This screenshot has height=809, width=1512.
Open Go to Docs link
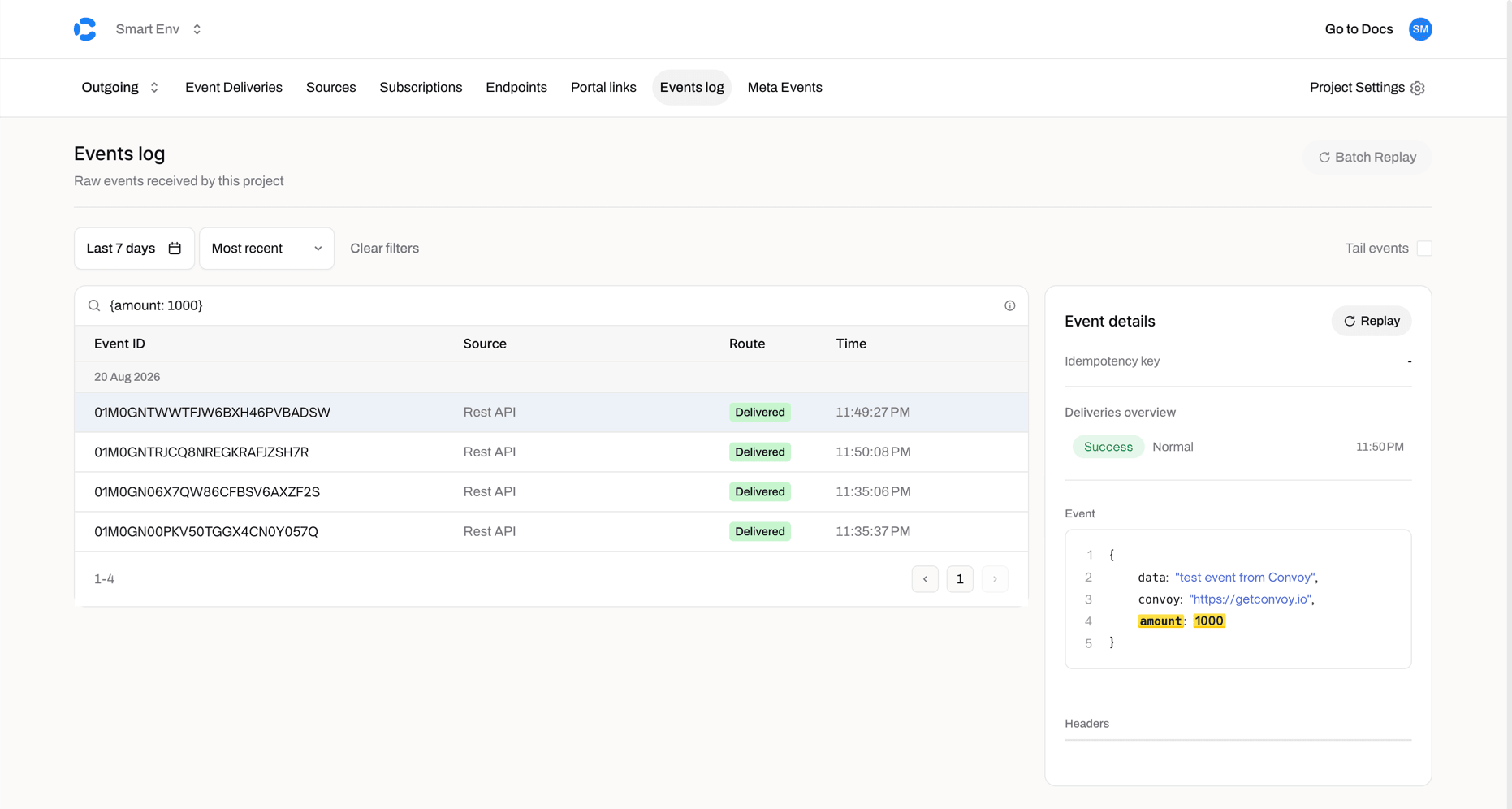click(1359, 29)
